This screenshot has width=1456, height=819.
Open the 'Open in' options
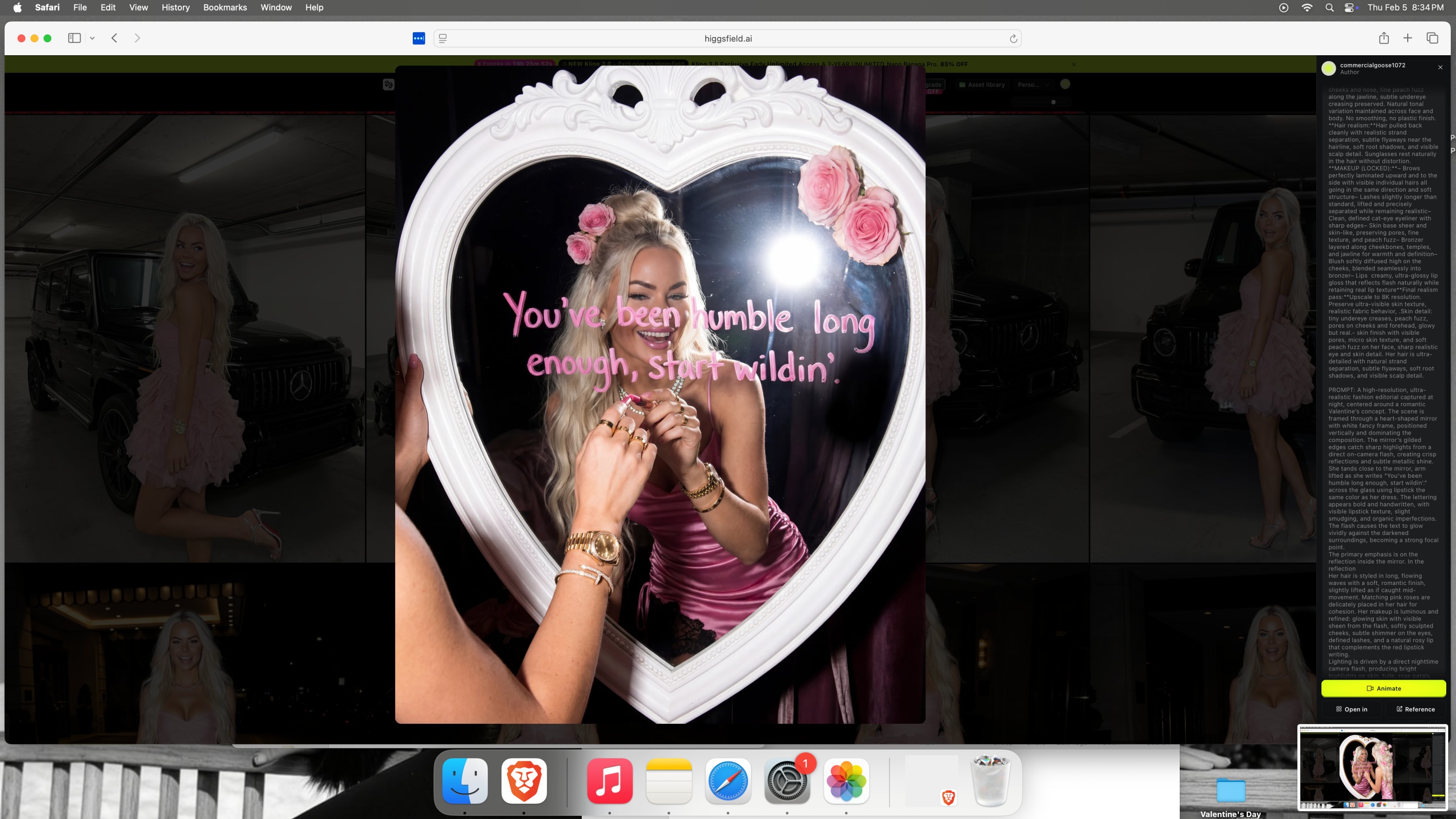click(x=1352, y=709)
